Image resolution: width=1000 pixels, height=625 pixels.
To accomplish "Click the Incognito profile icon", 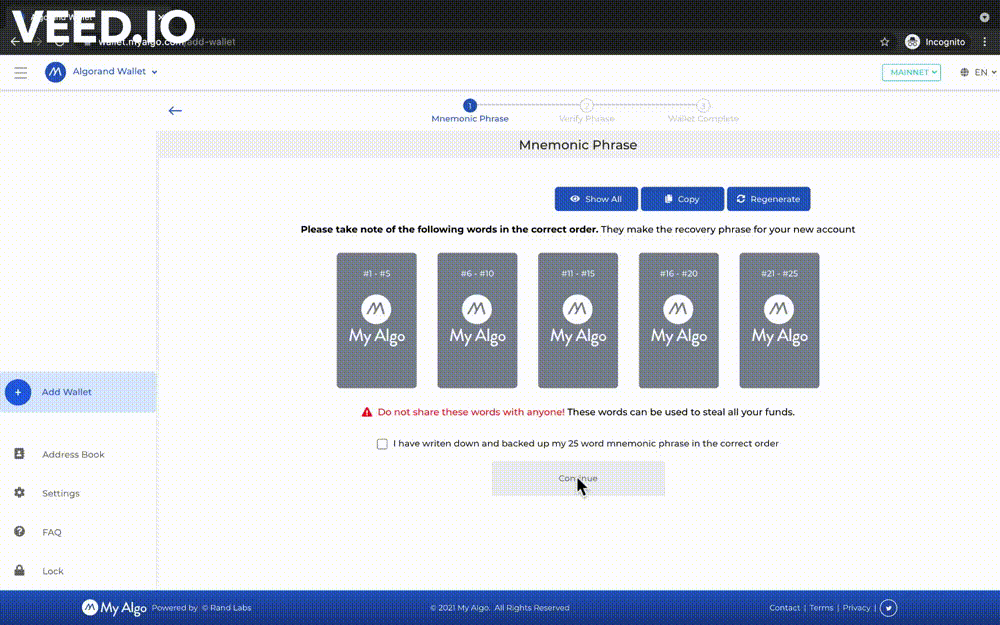I will [913, 42].
